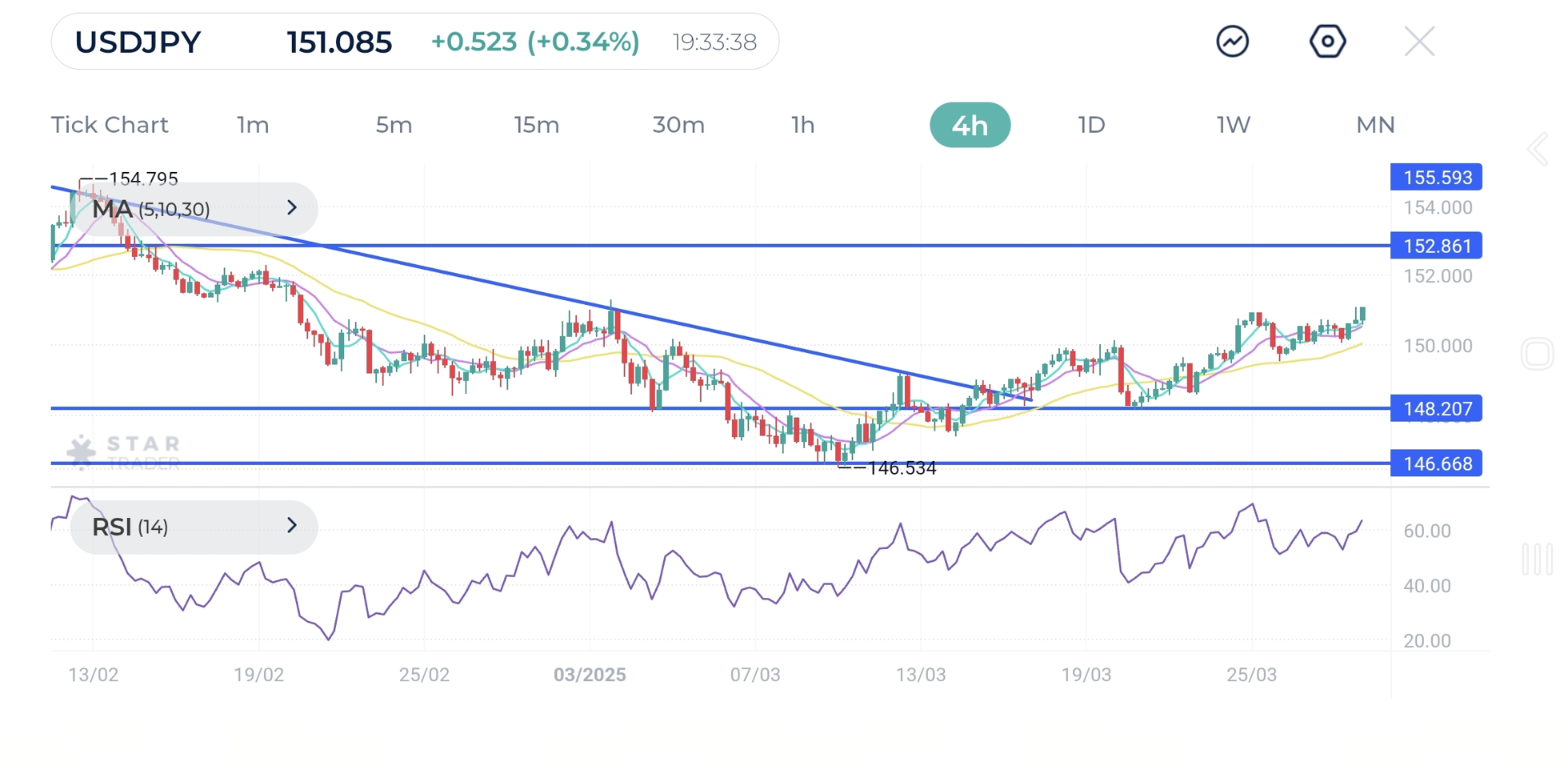Switch to Tick Chart view
The height and width of the screenshot is (762, 1568).
[x=110, y=125]
